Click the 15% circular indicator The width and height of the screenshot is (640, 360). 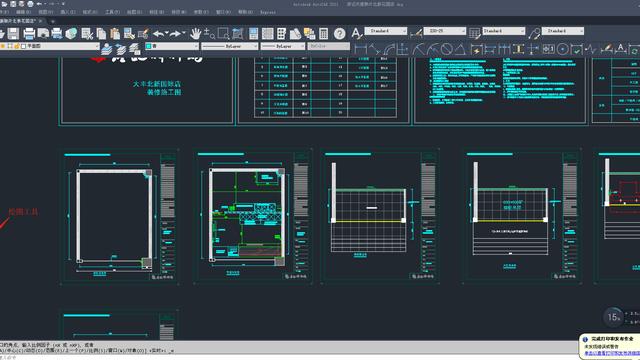click(613, 317)
